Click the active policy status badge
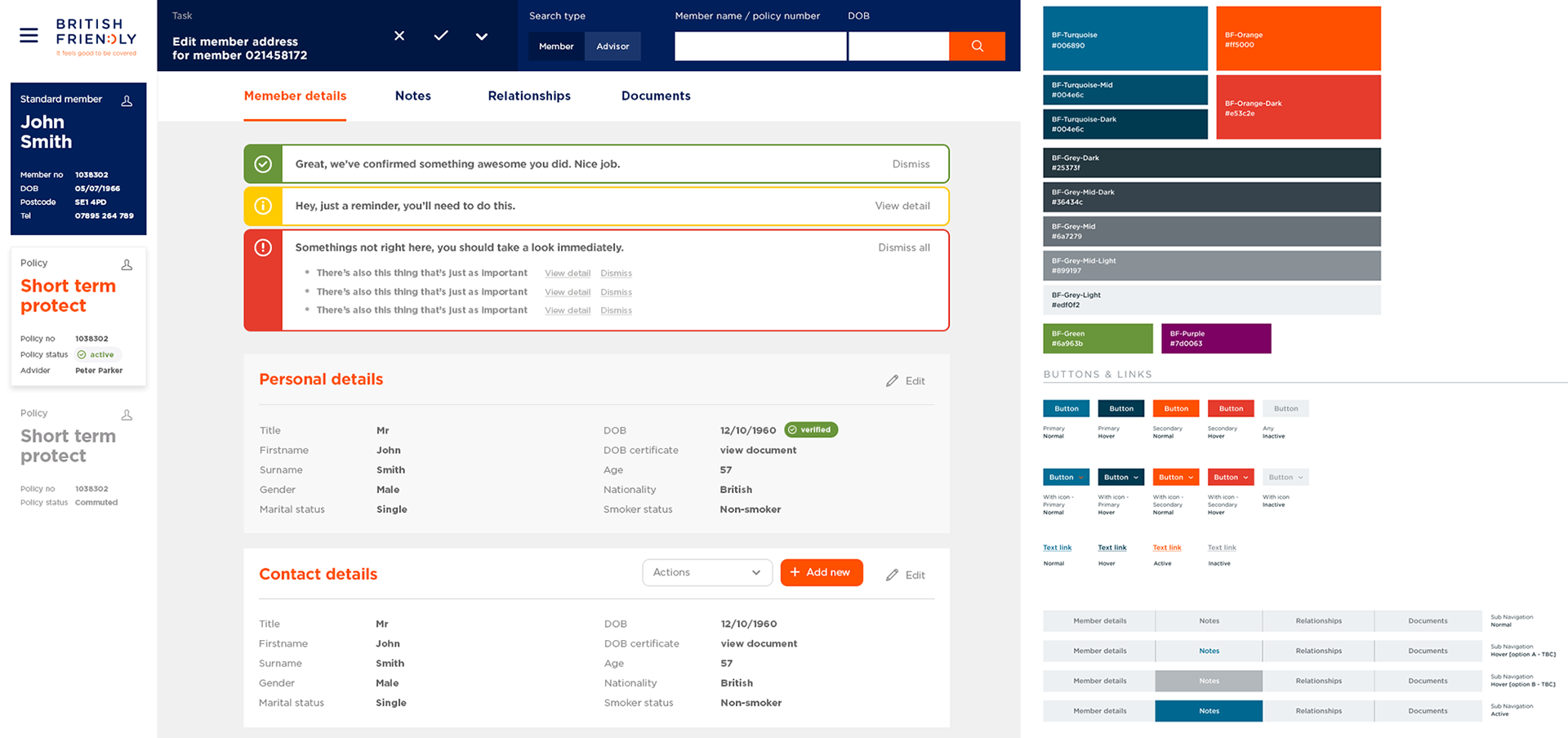1568x738 pixels. 99,354
